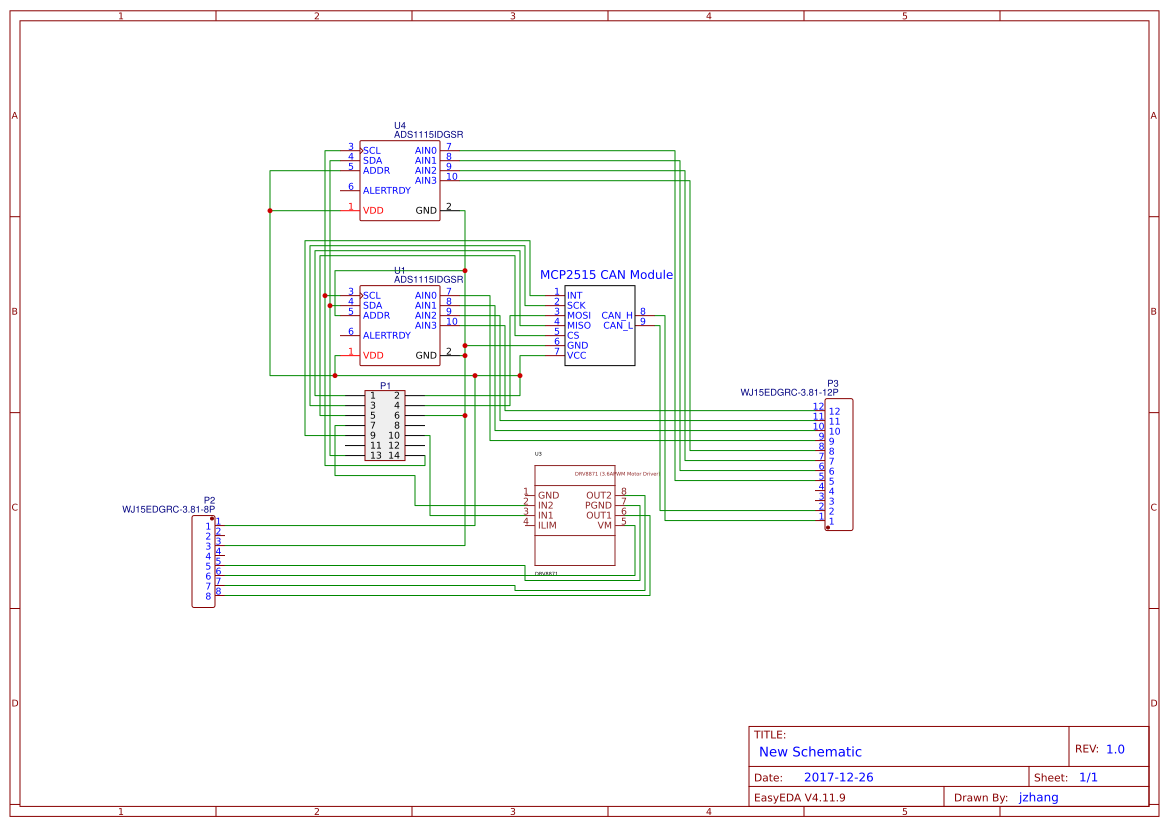Select the U1 ADS1115IDGSR symbol

pos(399,325)
